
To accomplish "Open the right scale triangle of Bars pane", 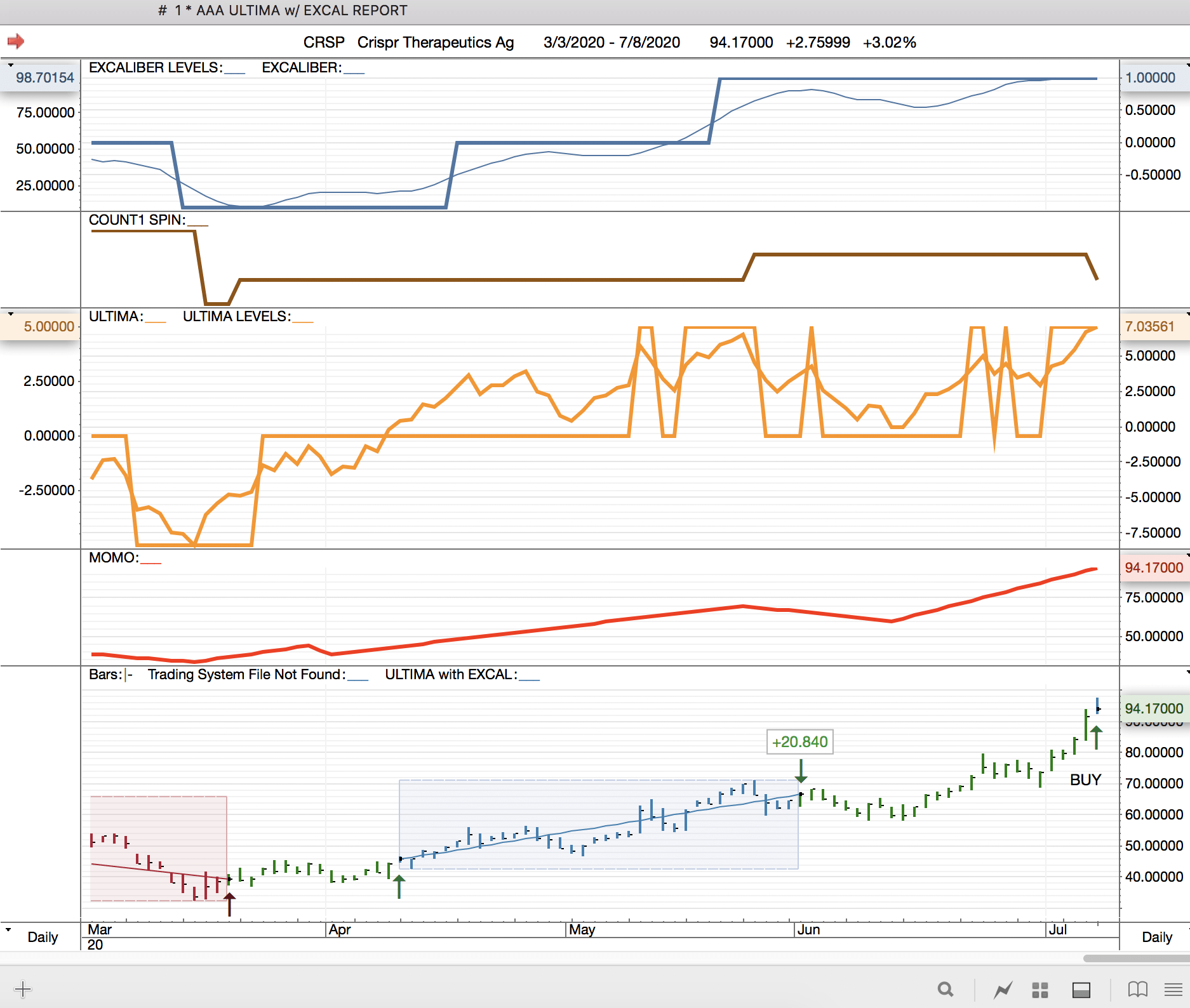I will (1187, 672).
